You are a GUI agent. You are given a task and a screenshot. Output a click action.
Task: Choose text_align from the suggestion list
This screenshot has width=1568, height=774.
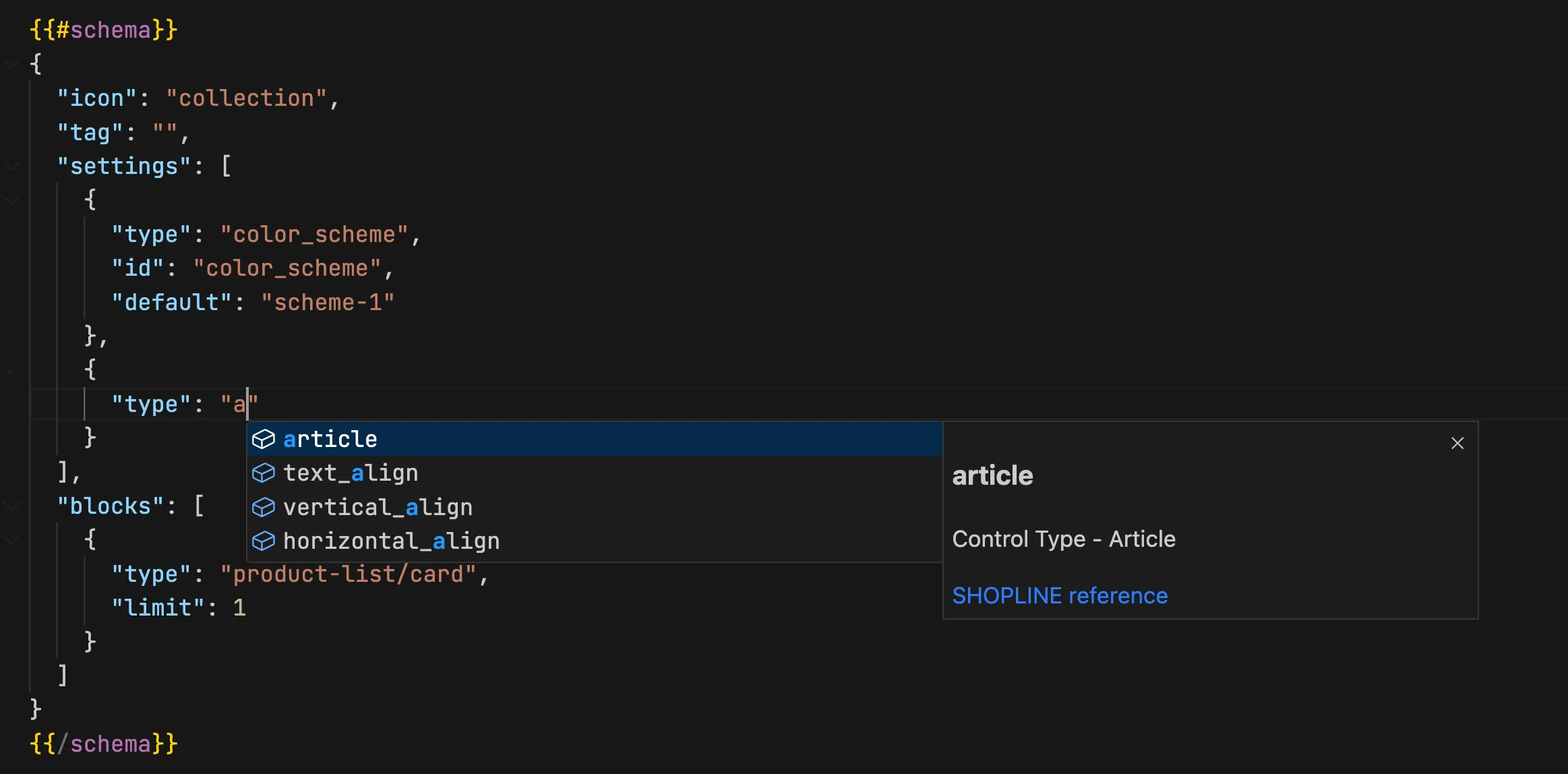point(351,473)
